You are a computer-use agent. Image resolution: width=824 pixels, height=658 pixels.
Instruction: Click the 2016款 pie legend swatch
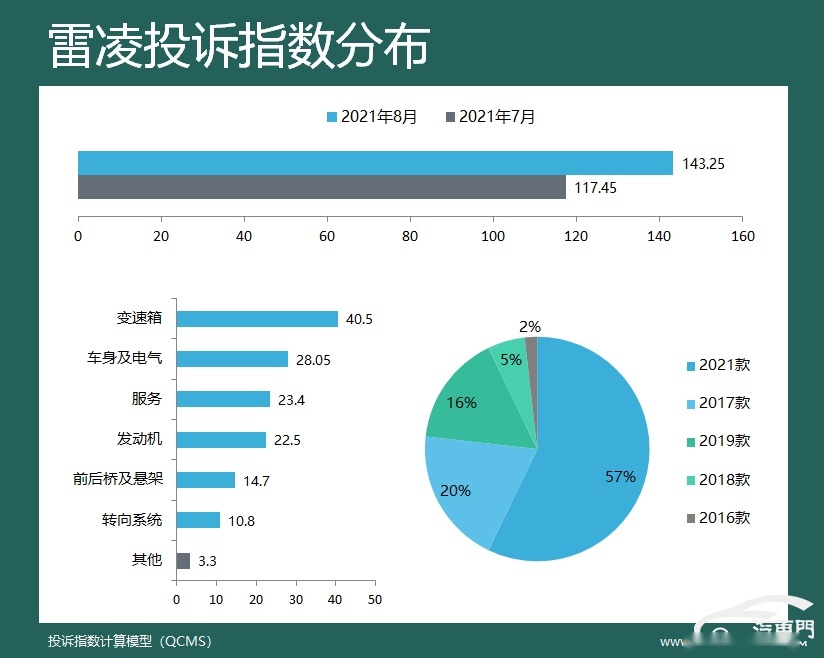tap(691, 519)
